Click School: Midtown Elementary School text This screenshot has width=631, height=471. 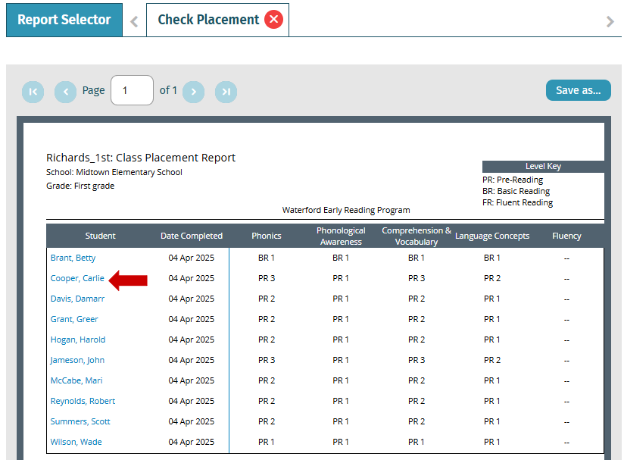point(114,172)
